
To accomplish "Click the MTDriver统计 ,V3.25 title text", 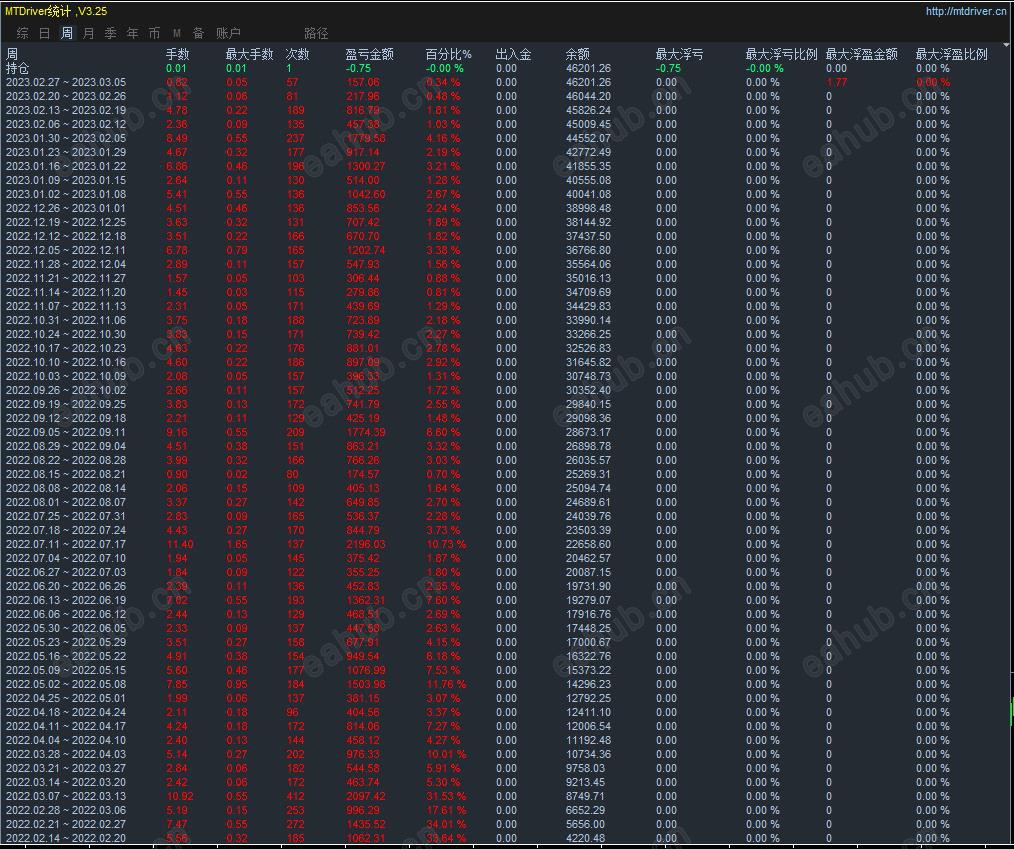I will (56, 11).
